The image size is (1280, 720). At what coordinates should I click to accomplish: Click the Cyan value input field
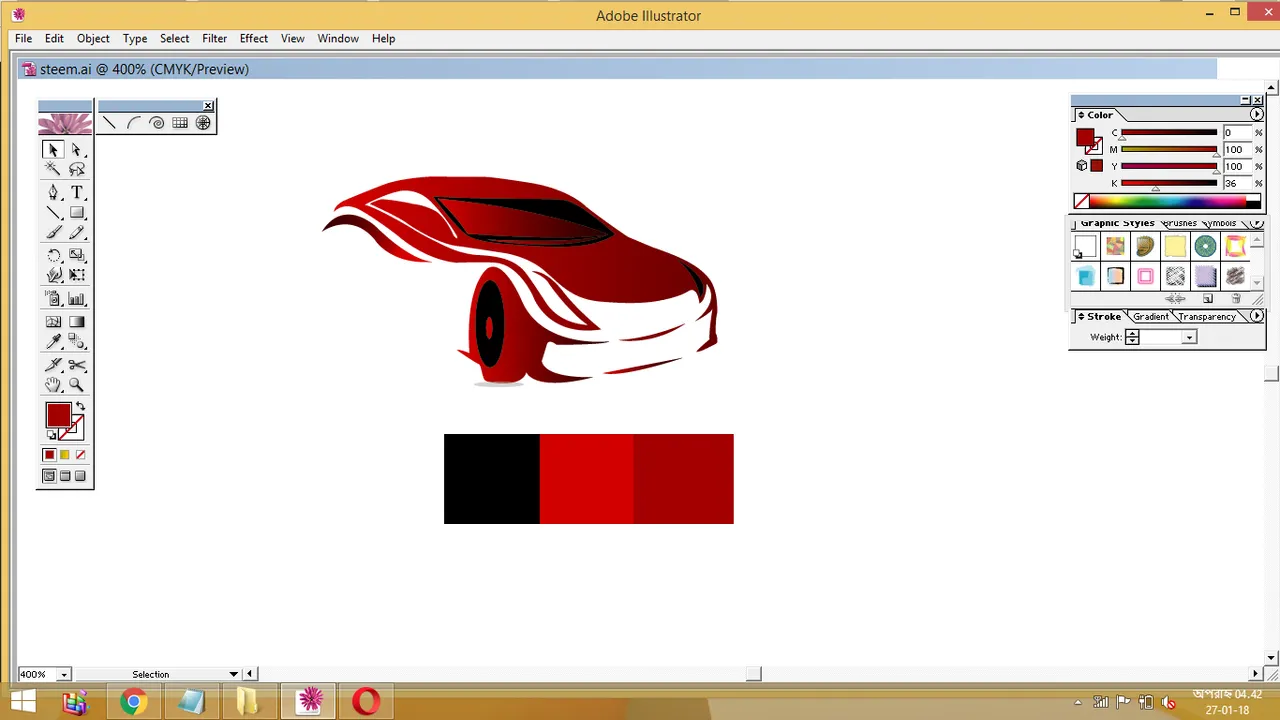(x=1236, y=133)
